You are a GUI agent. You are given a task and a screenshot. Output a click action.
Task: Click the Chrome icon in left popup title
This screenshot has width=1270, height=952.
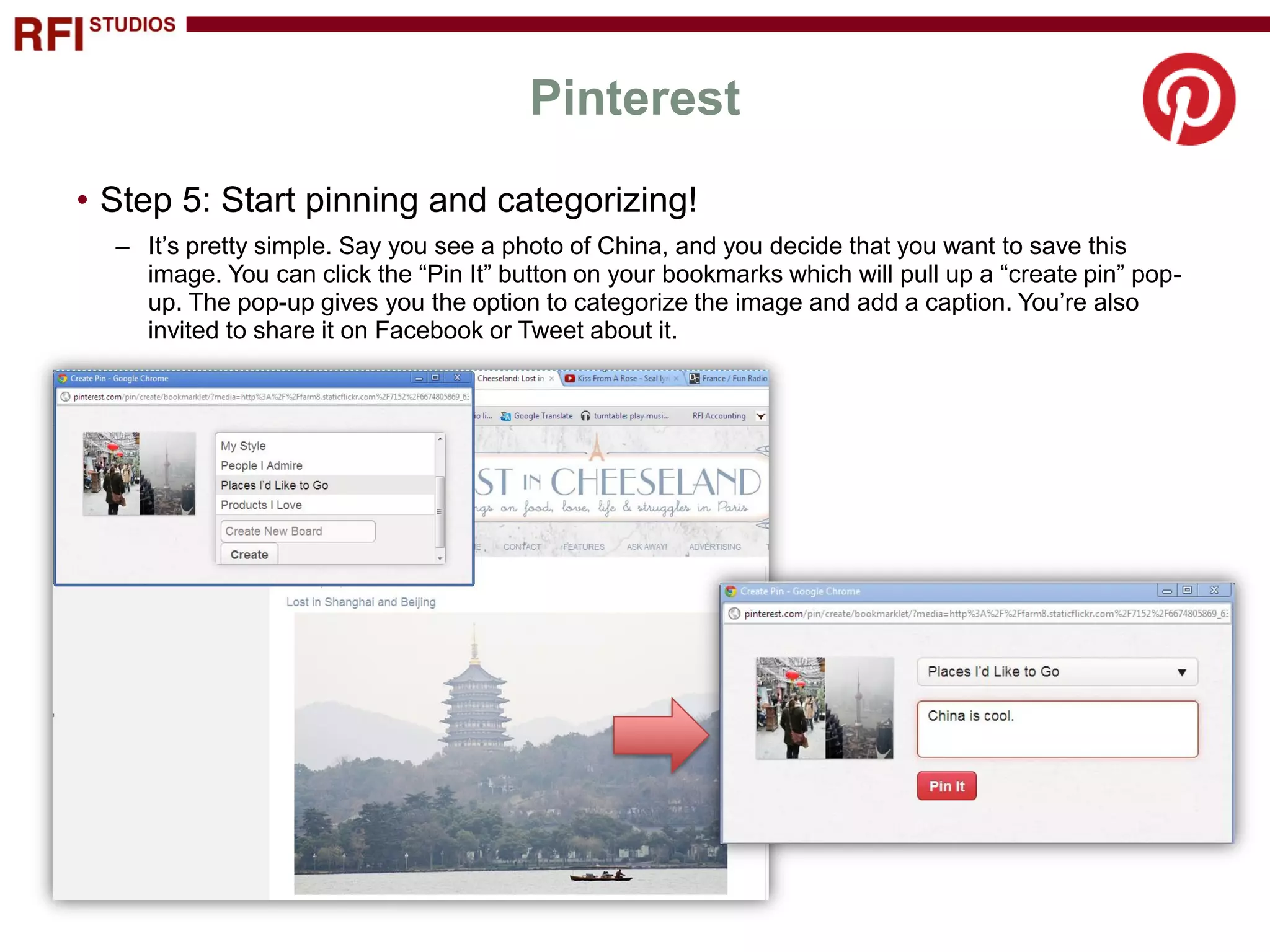pos(63,378)
